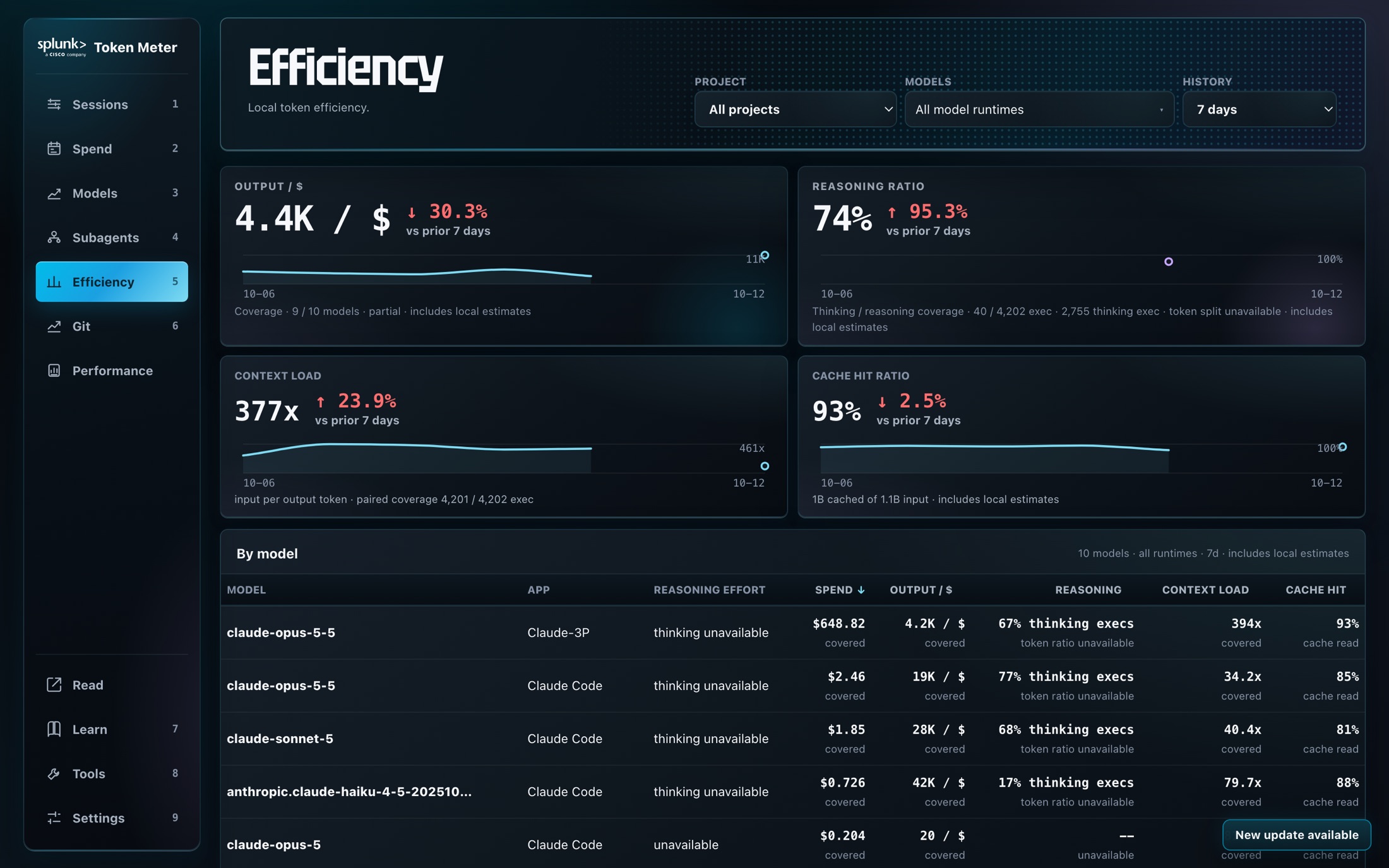Click the Output per dollar end marker
The width and height of the screenshot is (1389, 868).
(765, 255)
